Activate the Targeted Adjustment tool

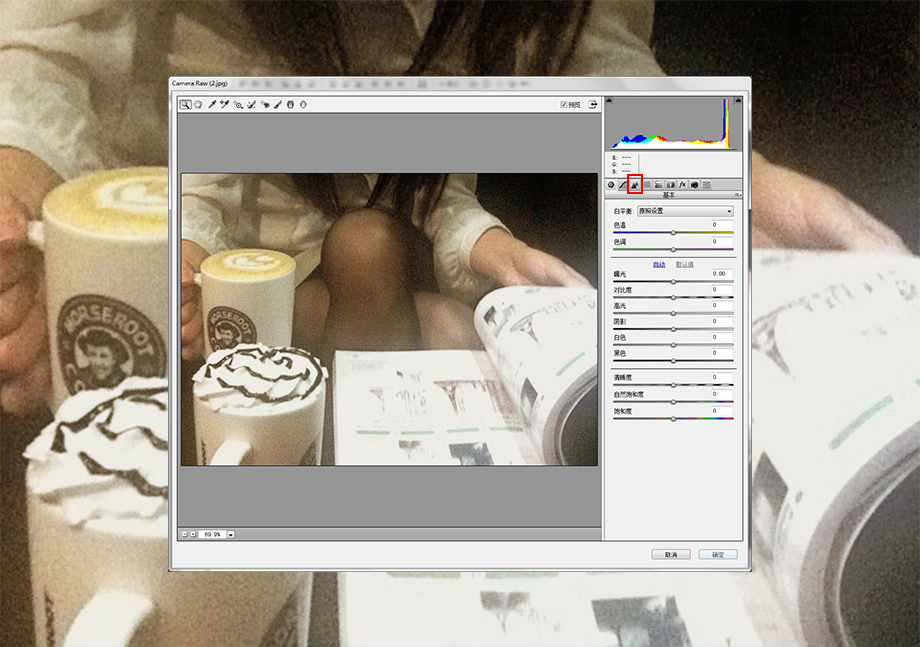pyautogui.click(x=238, y=104)
